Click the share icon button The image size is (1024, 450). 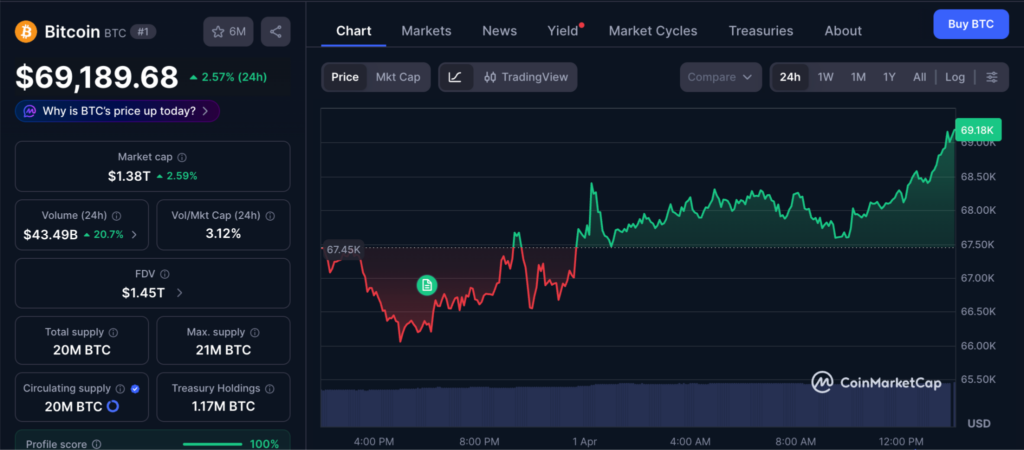point(275,32)
